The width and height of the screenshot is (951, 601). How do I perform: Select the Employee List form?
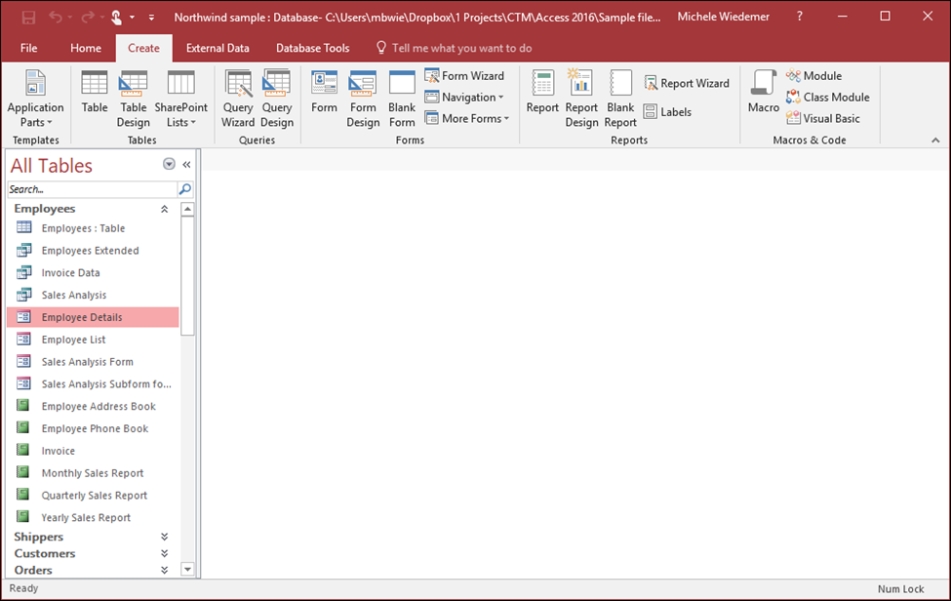tap(93, 340)
